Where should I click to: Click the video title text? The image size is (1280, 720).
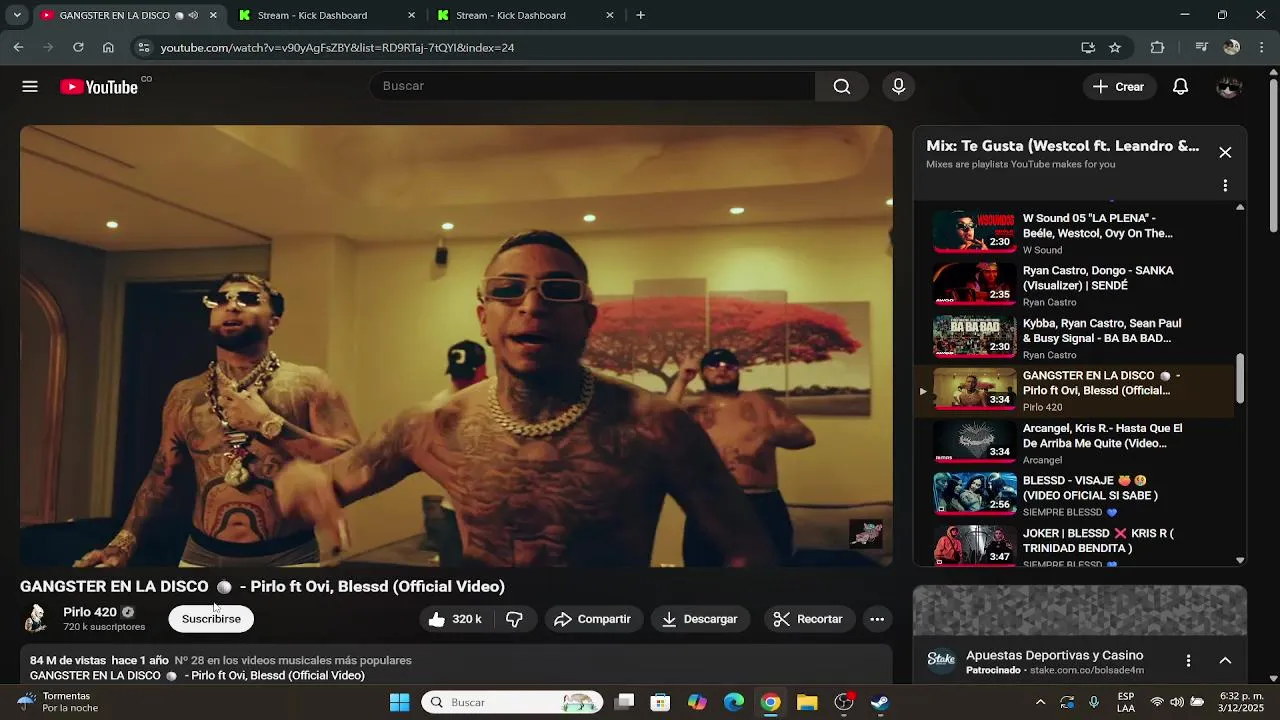point(262,587)
